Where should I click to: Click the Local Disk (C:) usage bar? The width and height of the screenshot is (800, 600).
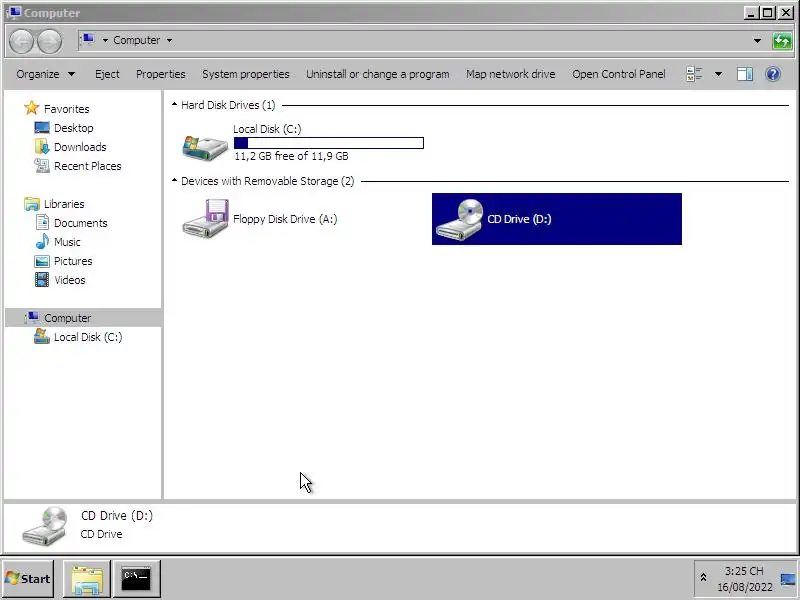[x=329, y=143]
